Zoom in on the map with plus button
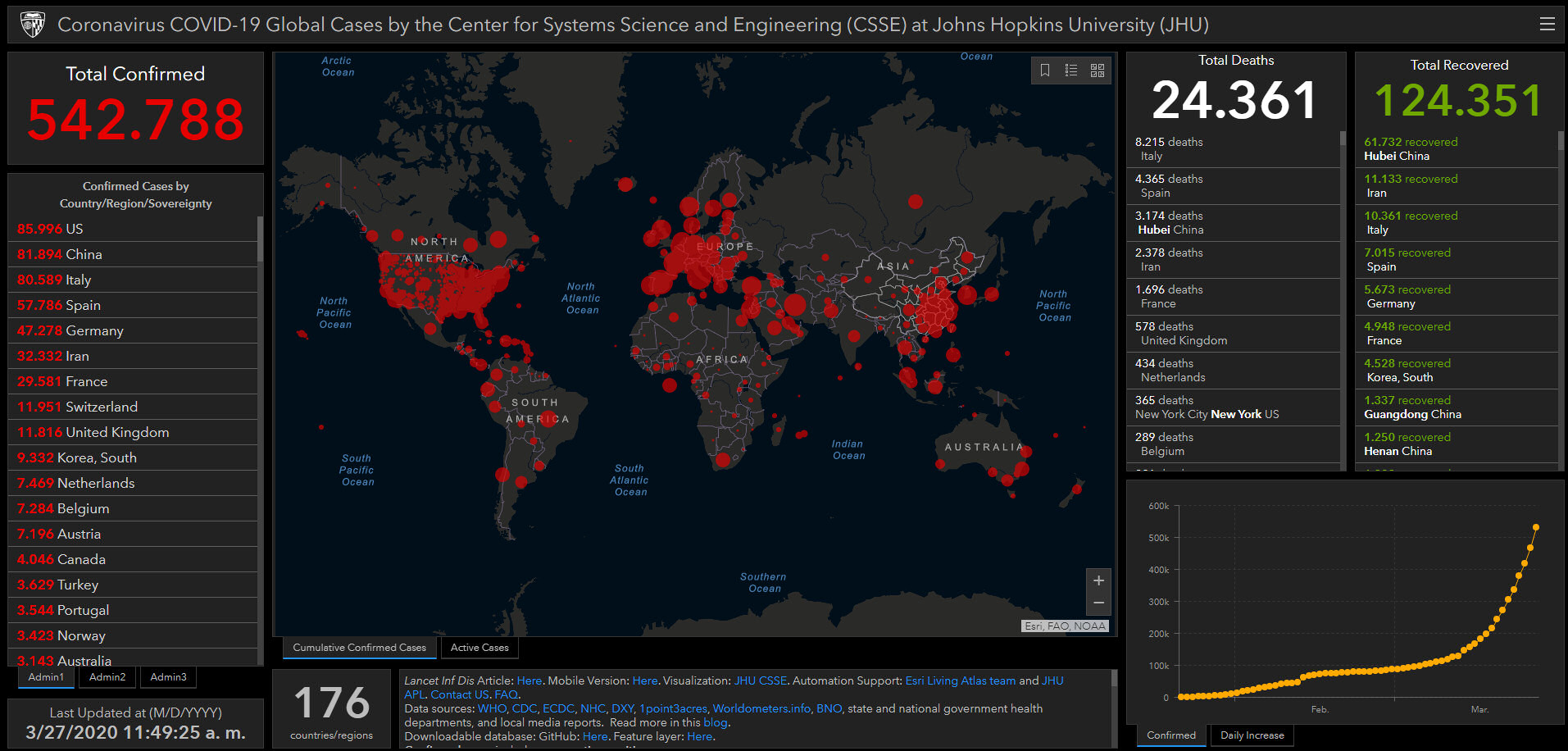The image size is (1568, 751). pyautogui.click(x=1098, y=580)
